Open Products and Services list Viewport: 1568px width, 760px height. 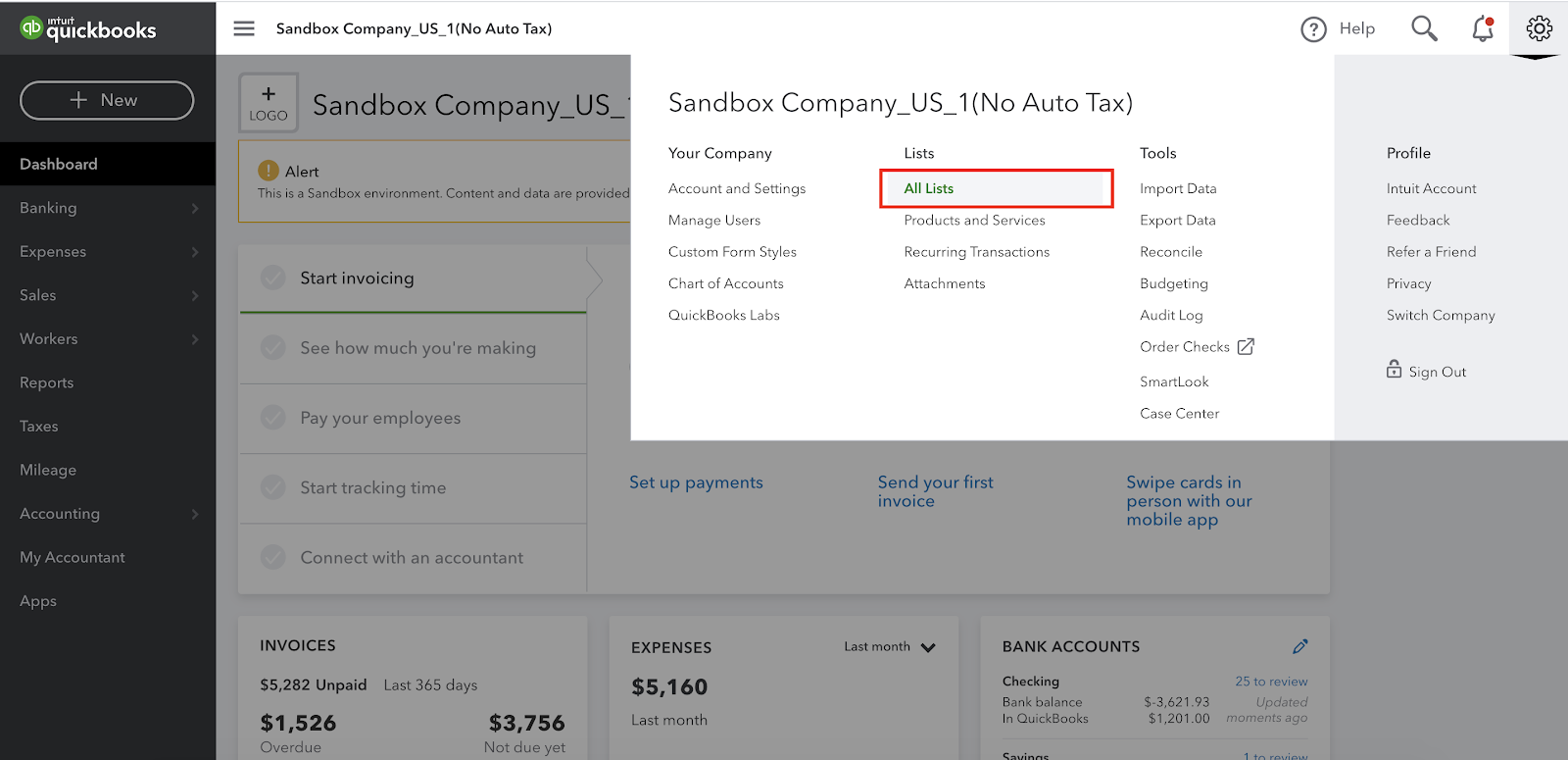pyautogui.click(x=974, y=220)
